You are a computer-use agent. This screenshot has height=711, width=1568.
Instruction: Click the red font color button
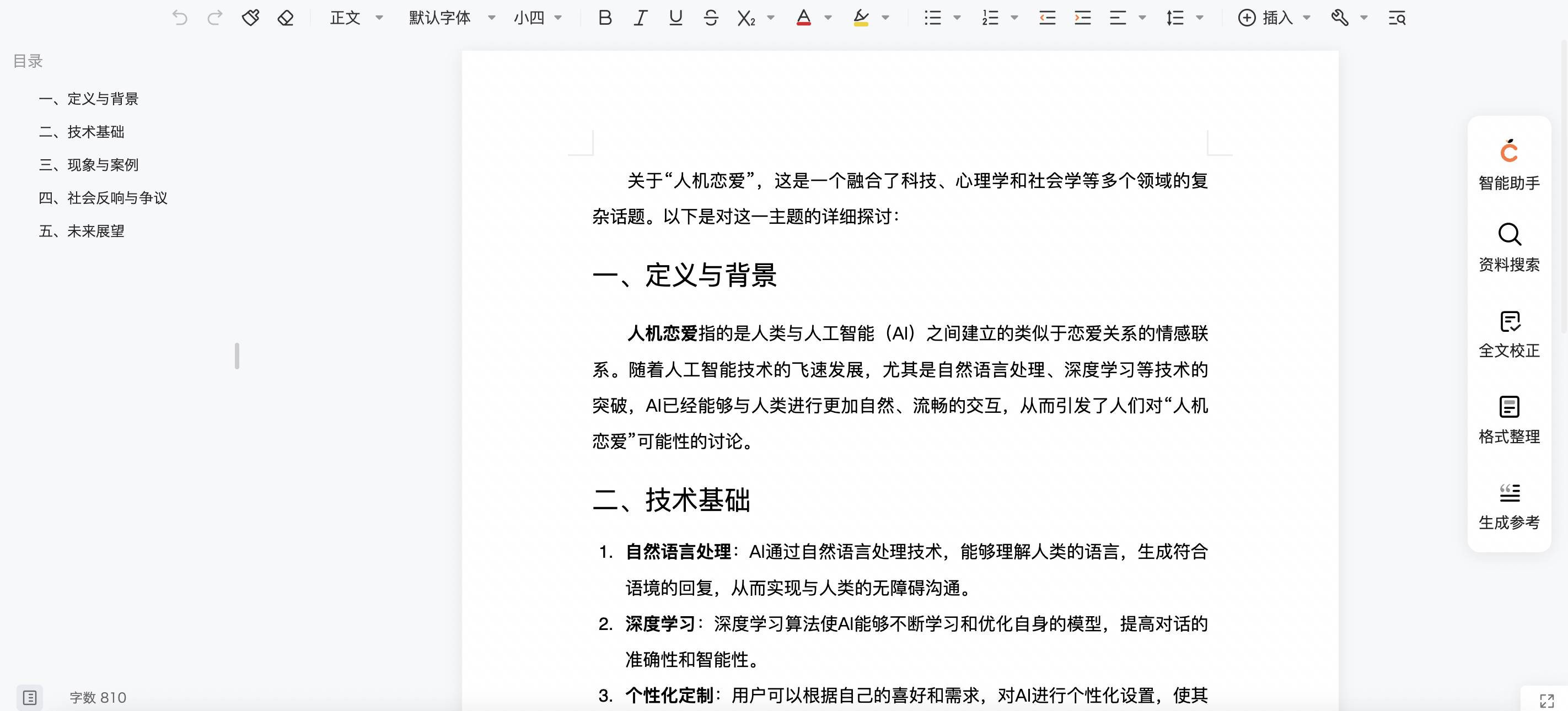(x=803, y=18)
